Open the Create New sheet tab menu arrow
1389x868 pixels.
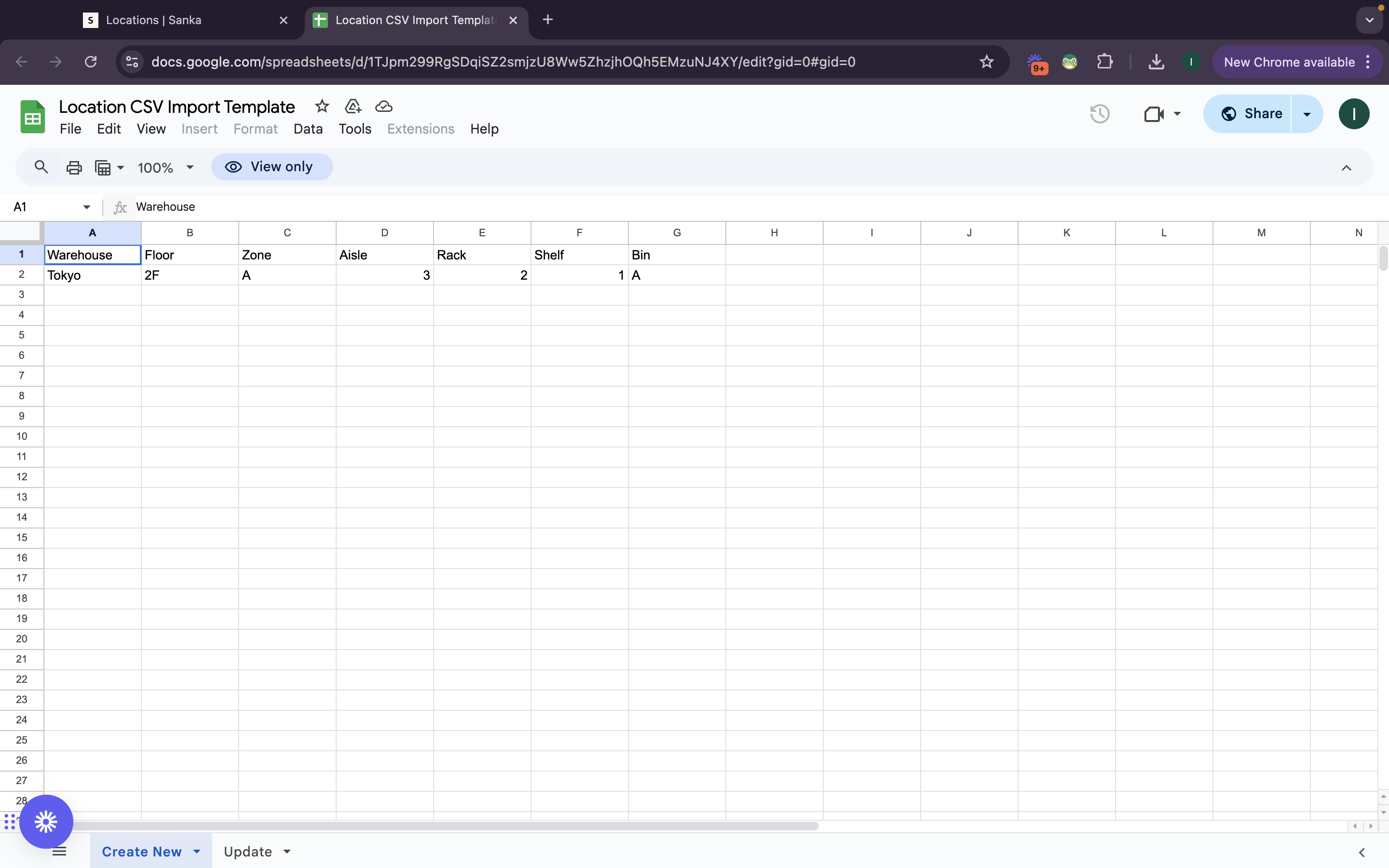(197, 851)
